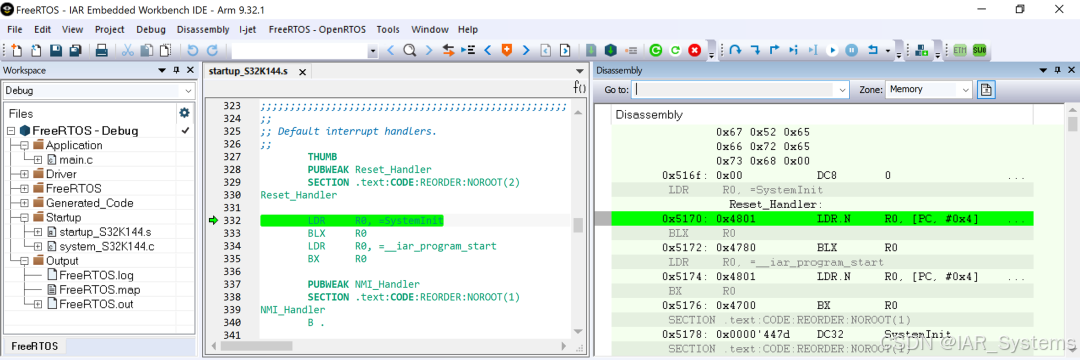
Task: Click the Step Out debug icon
Action: pos(774,50)
